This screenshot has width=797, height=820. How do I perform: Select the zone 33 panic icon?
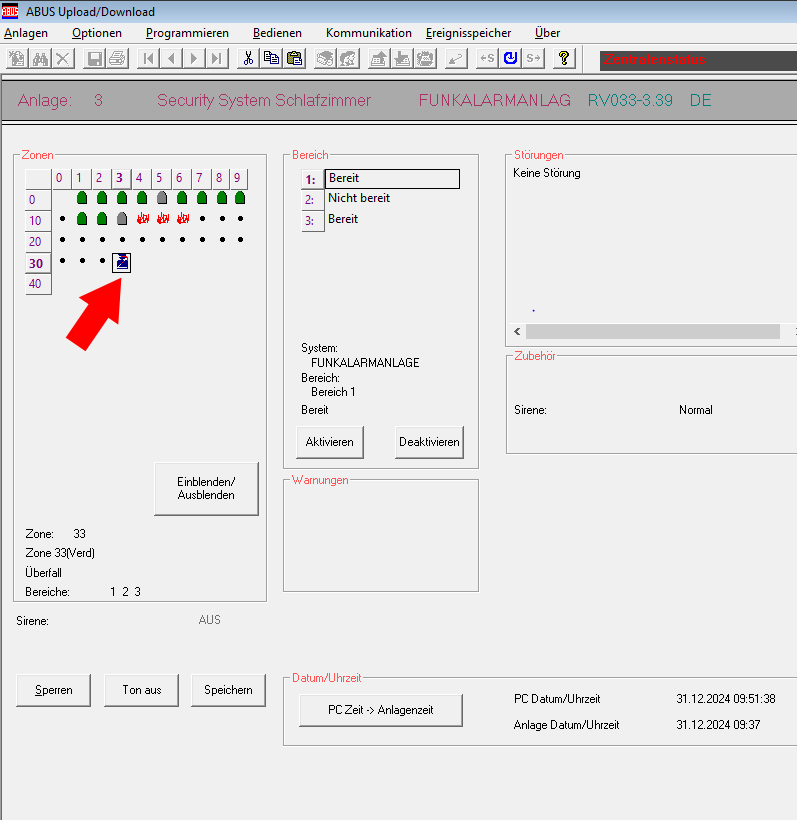point(122,262)
